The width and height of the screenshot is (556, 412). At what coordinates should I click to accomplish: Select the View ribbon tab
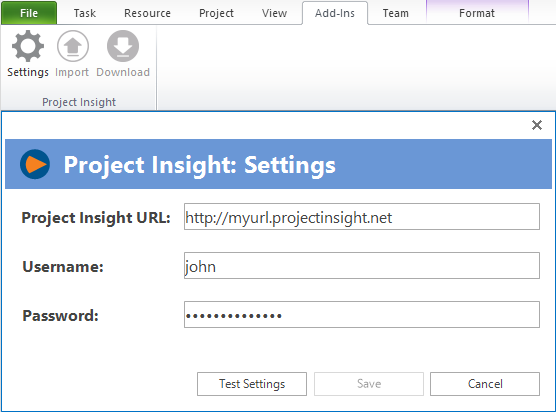coord(274,13)
